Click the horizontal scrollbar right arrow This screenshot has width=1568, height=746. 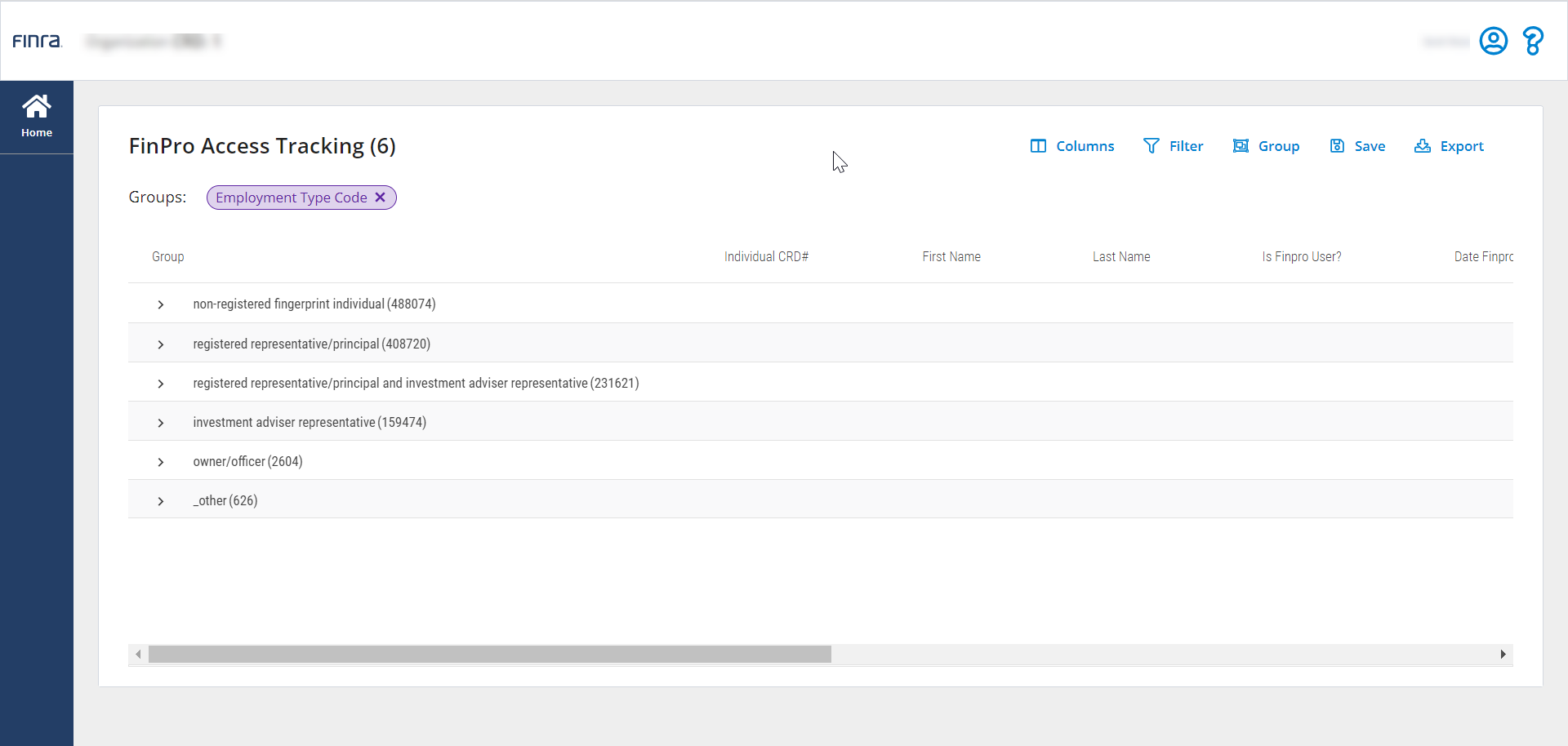(1503, 655)
